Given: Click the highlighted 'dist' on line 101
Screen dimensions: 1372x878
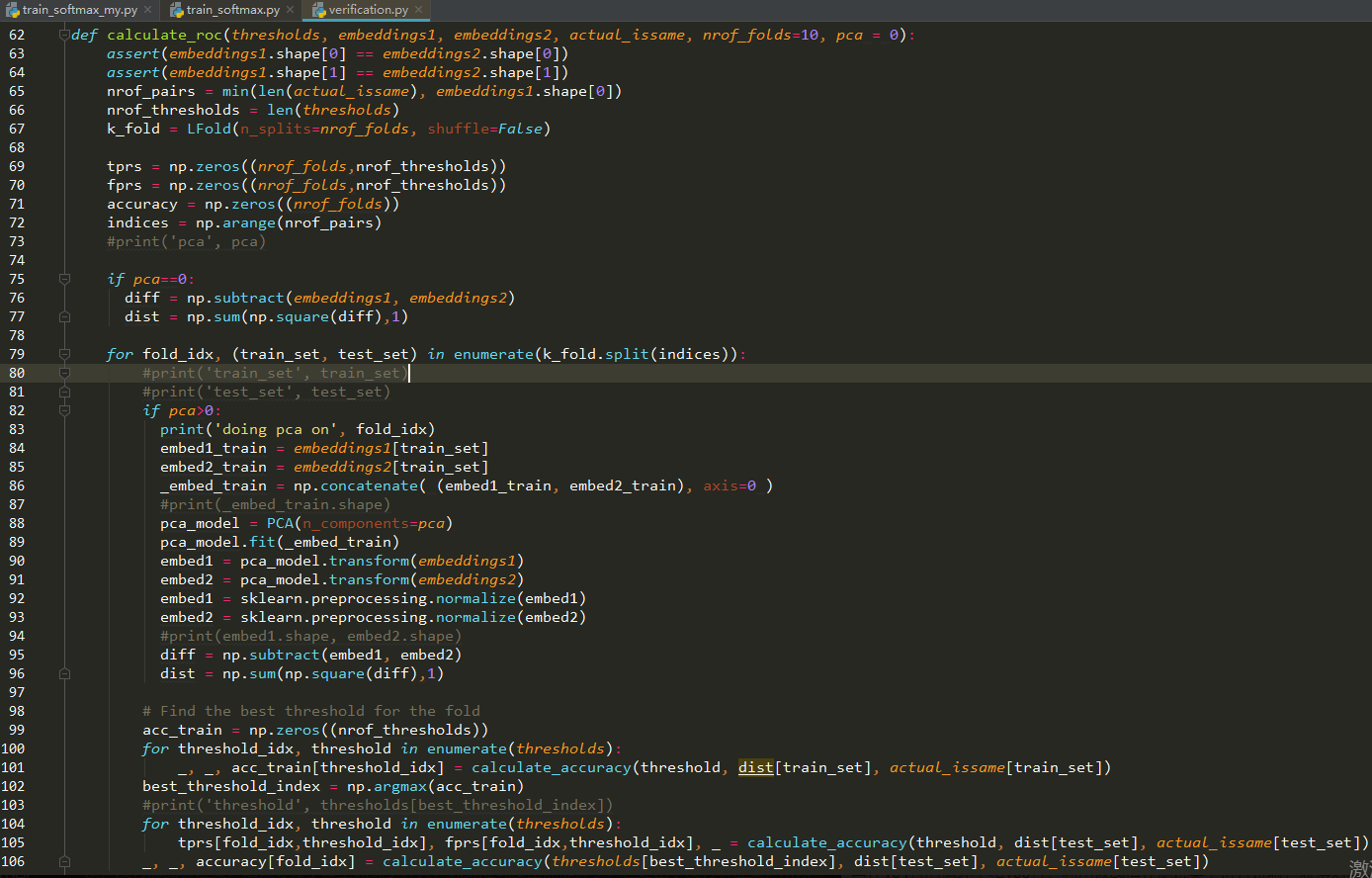Looking at the screenshot, I should click(x=756, y=767).
